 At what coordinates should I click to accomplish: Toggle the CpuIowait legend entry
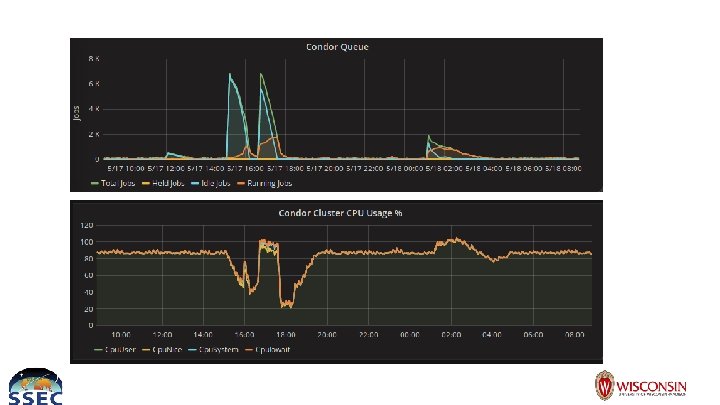267,349
